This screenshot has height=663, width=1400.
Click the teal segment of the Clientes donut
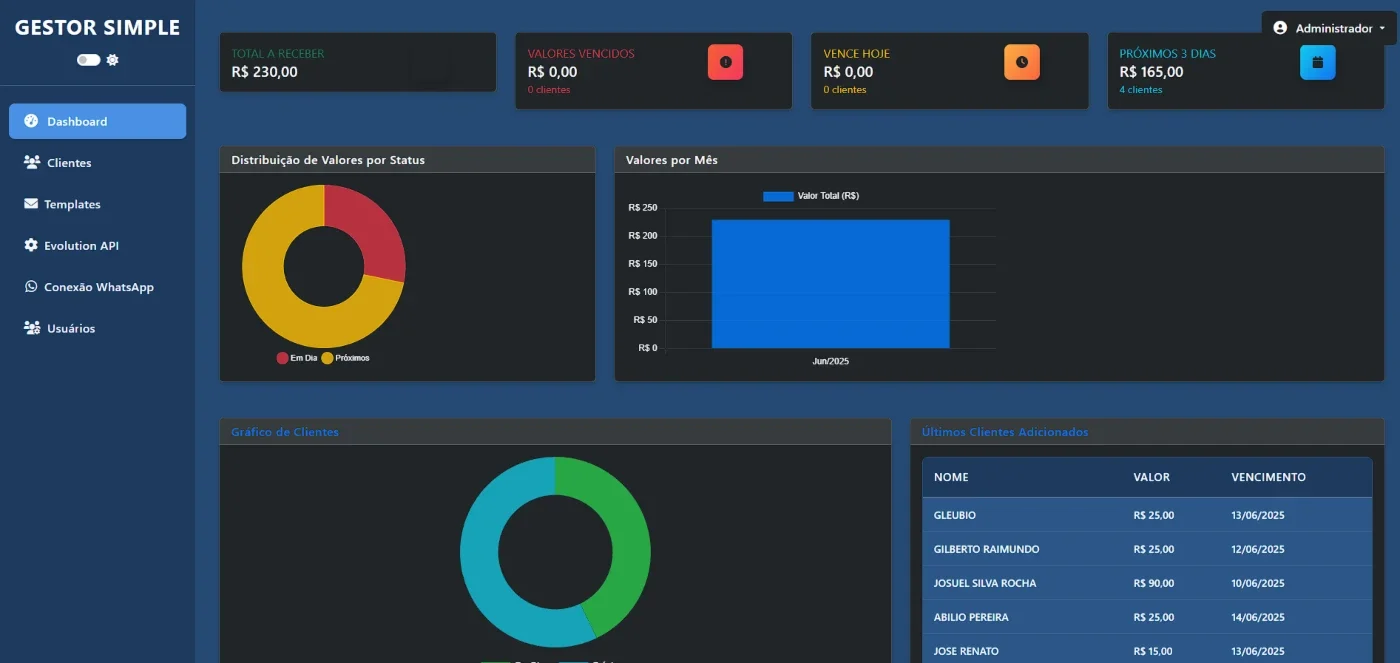pos(485,570)
